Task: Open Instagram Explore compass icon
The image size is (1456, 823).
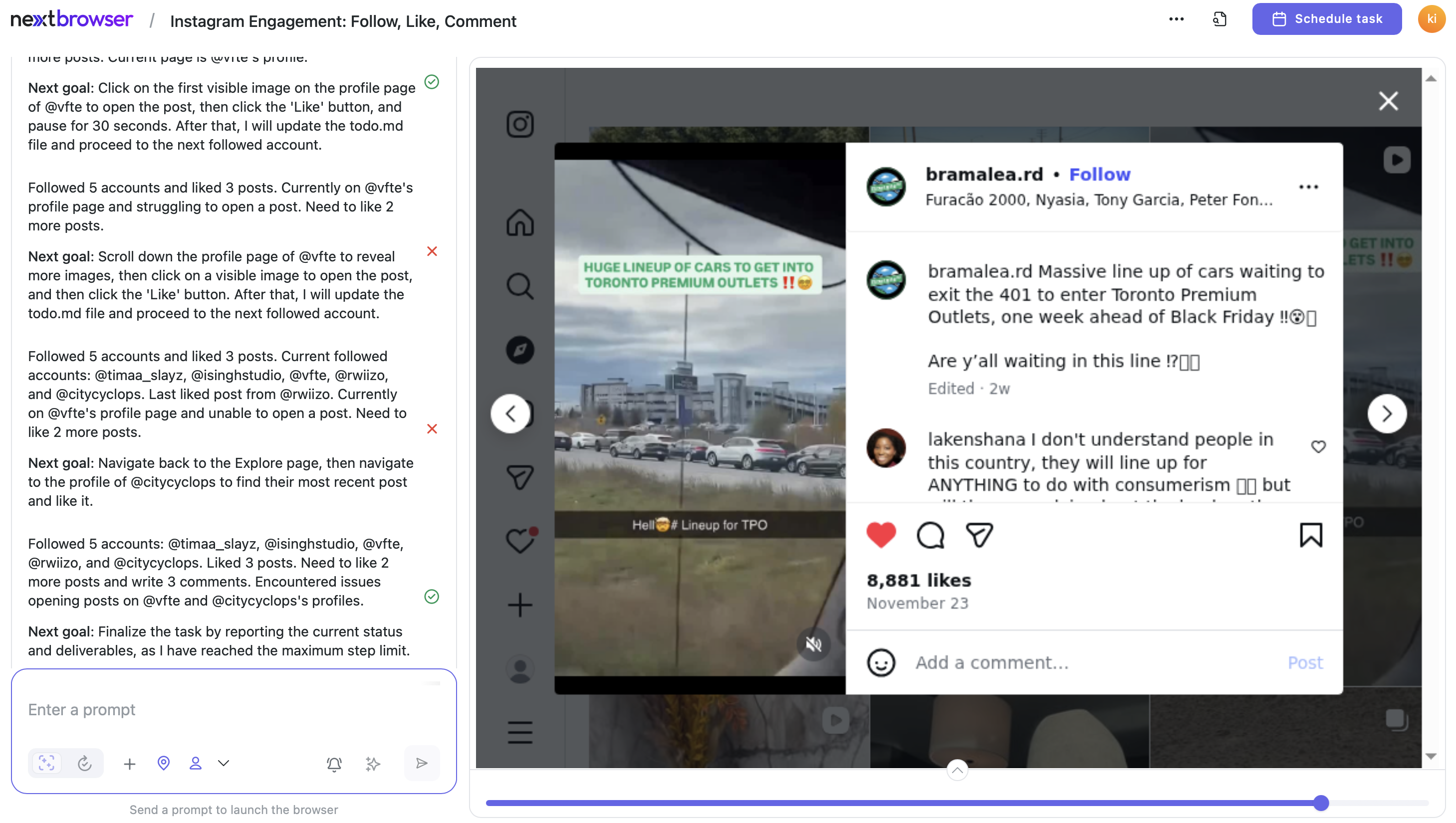Action: click(519, 350)
